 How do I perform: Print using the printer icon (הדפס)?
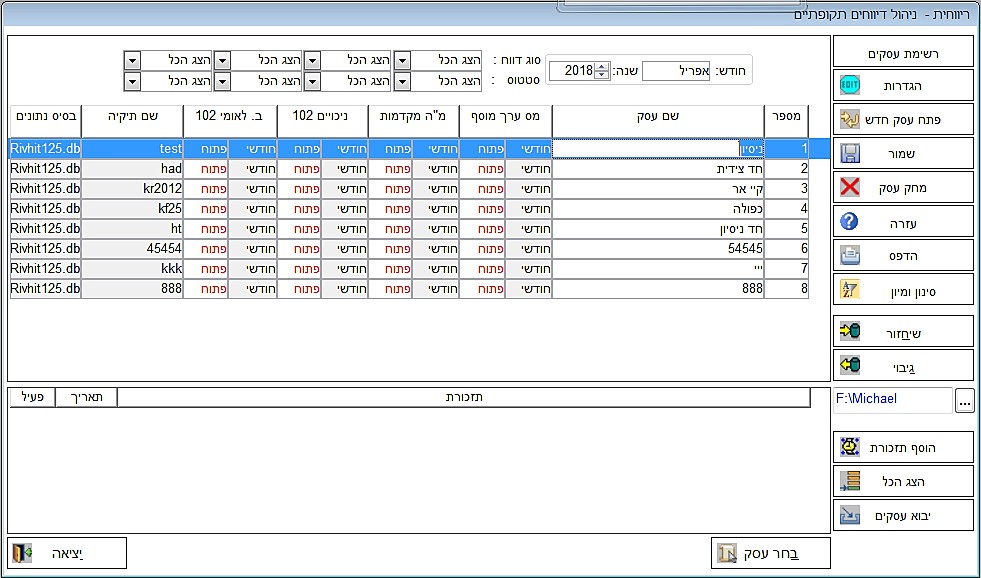[850, 255]
